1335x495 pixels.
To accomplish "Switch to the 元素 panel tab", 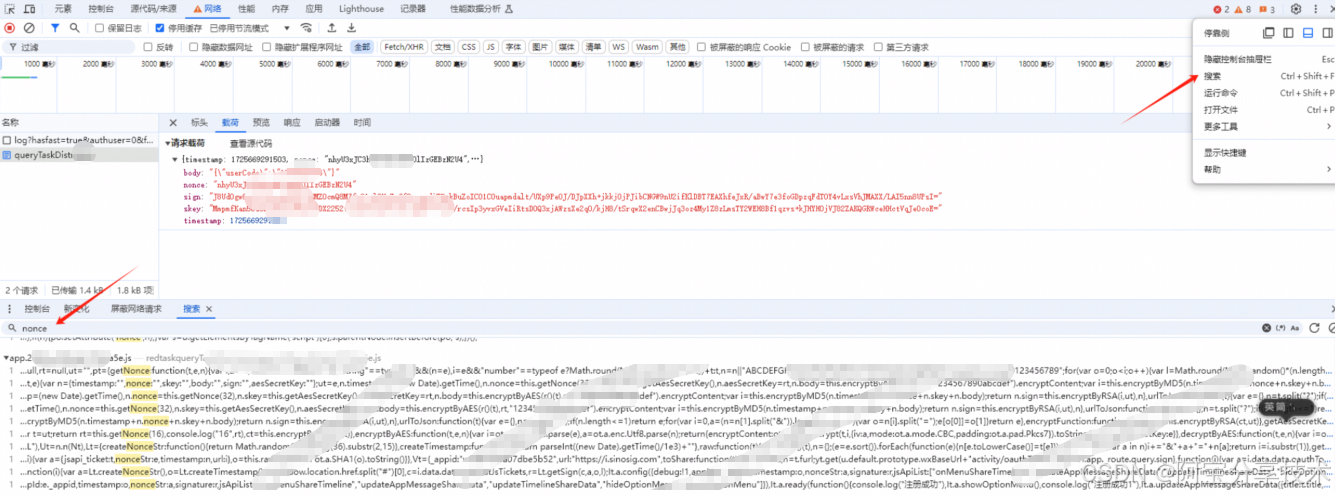I will pyautogui.click(x=62, y=9).
